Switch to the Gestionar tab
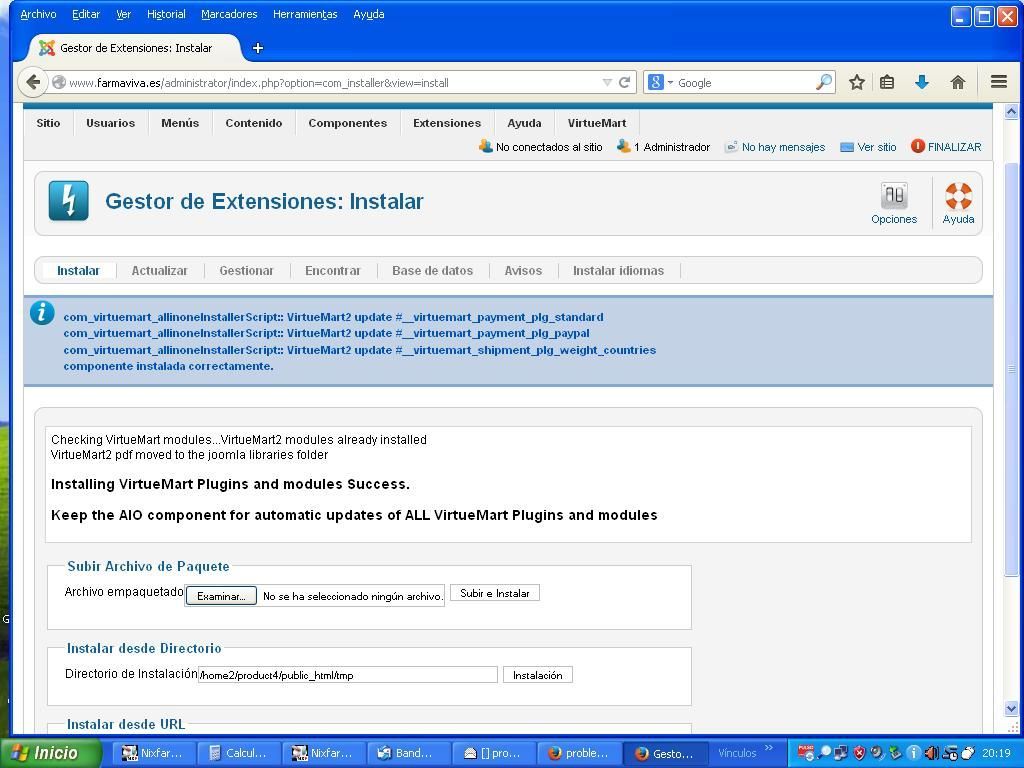 [246, 270]
